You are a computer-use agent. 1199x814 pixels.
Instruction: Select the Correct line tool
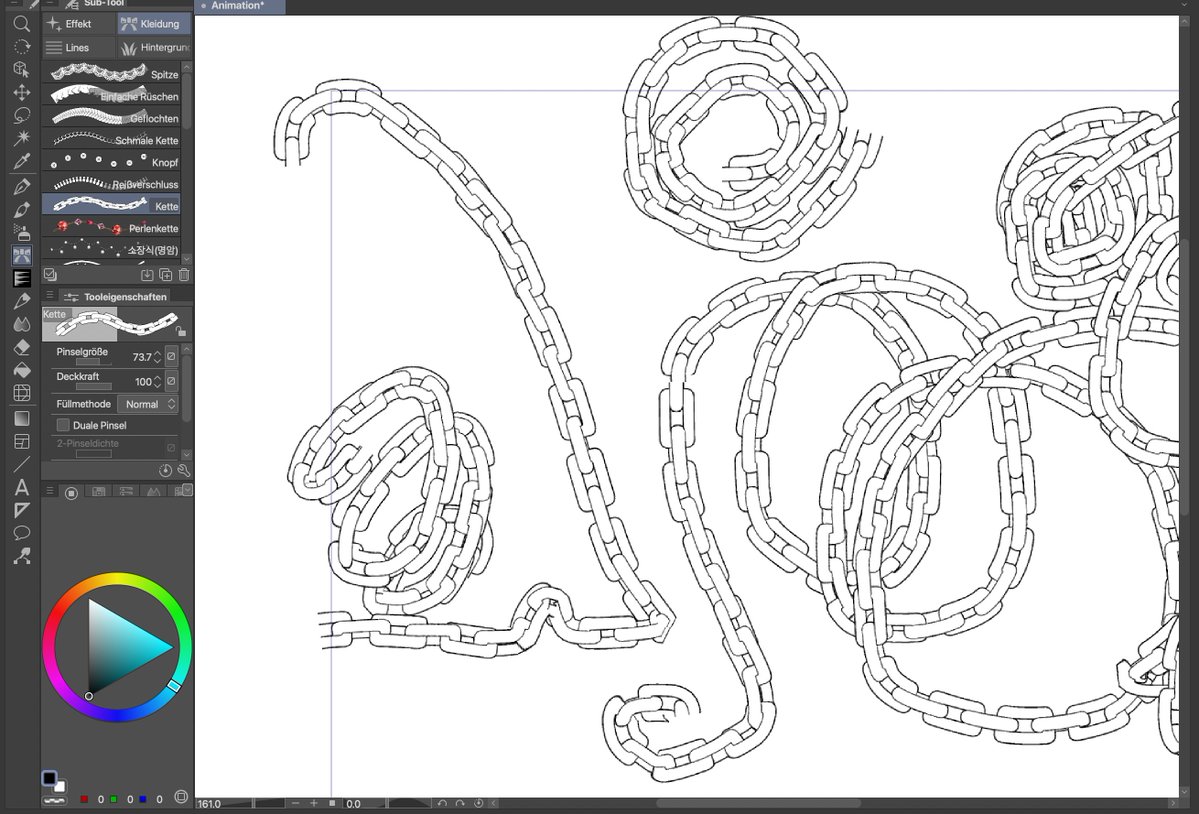[21, 556]
